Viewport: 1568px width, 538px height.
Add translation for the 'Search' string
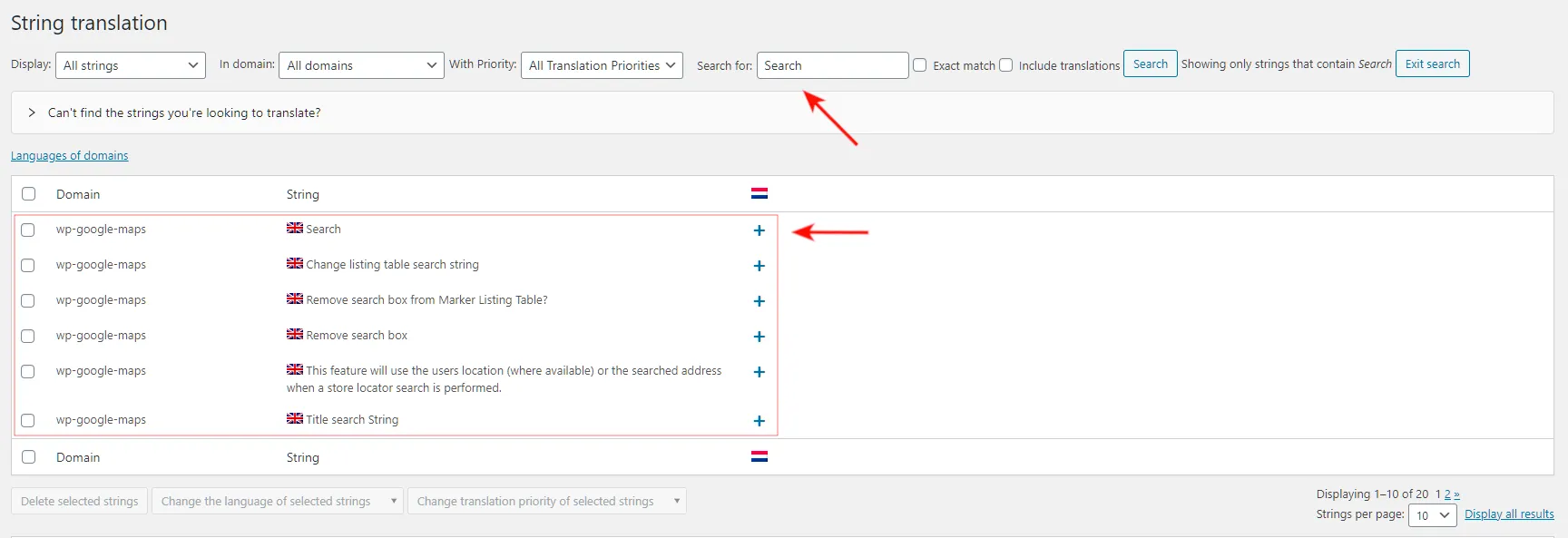(x=759, y=230)
